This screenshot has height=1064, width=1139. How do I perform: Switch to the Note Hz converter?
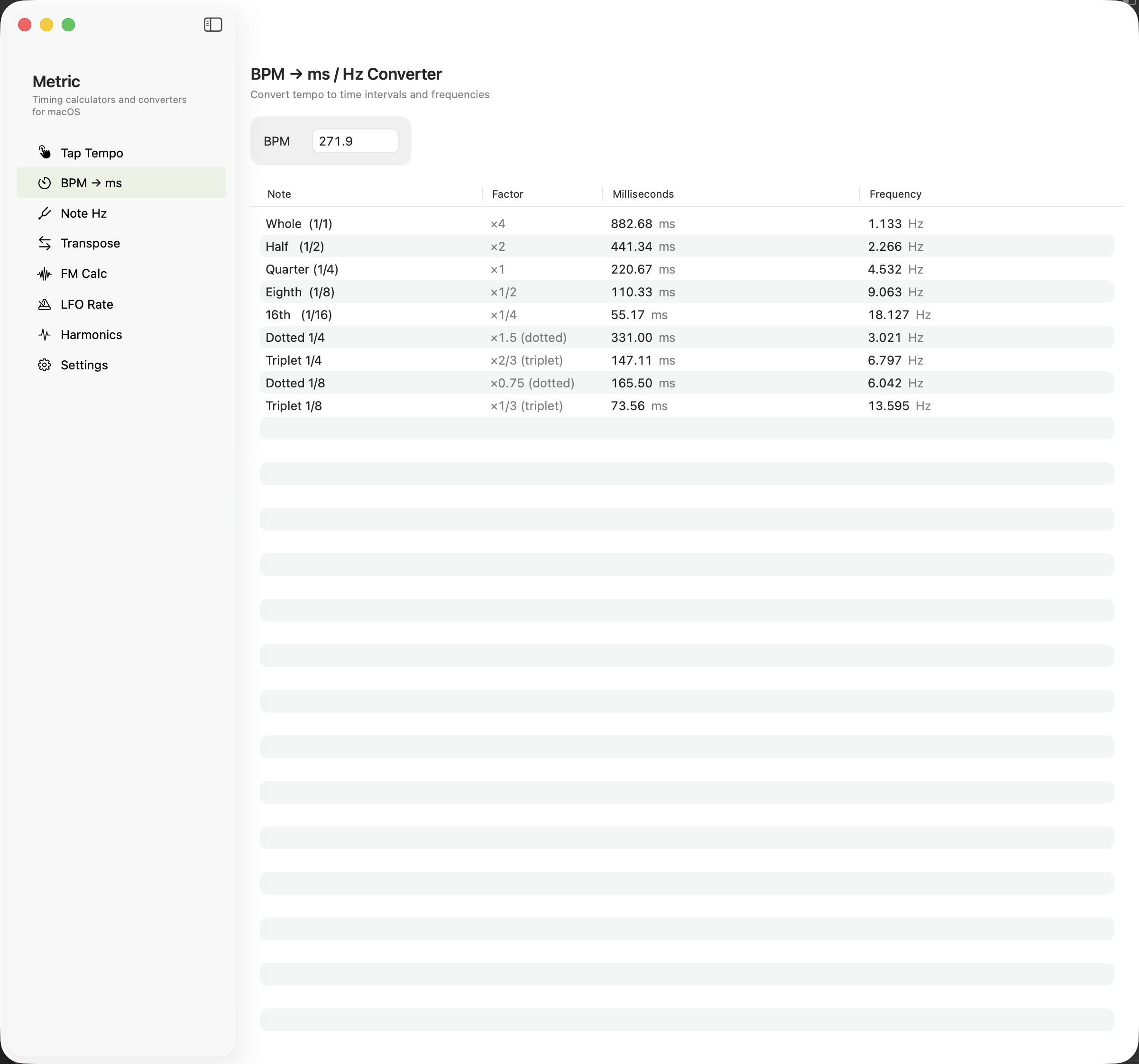83,212
